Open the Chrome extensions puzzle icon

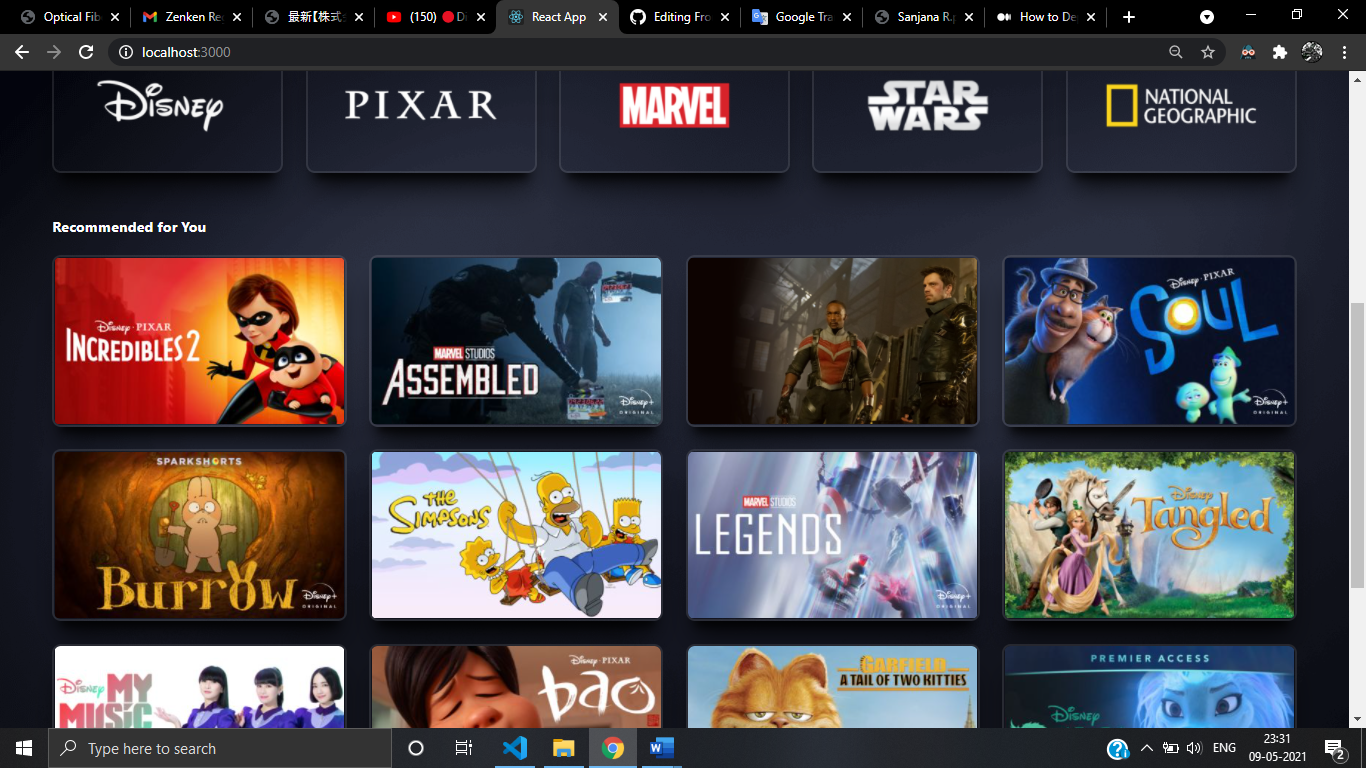pyautogui.click(x=1281, y=53)
